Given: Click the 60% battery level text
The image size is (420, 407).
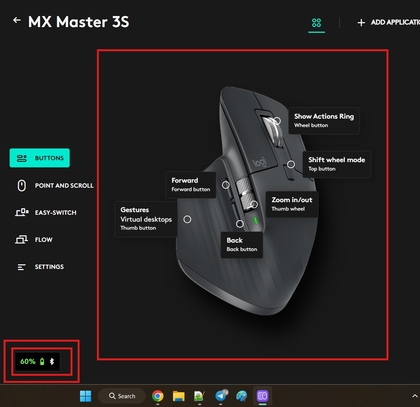Looking at the screenshot, I should tap(28, 362).
